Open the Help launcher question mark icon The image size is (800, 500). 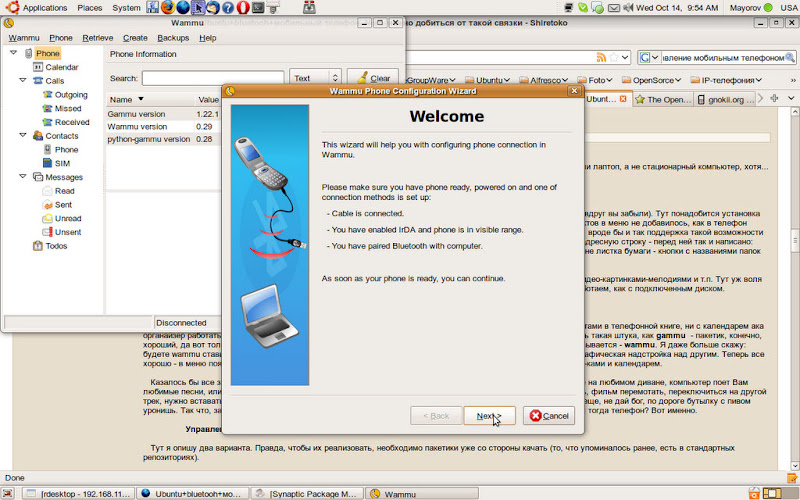[228, 7]
